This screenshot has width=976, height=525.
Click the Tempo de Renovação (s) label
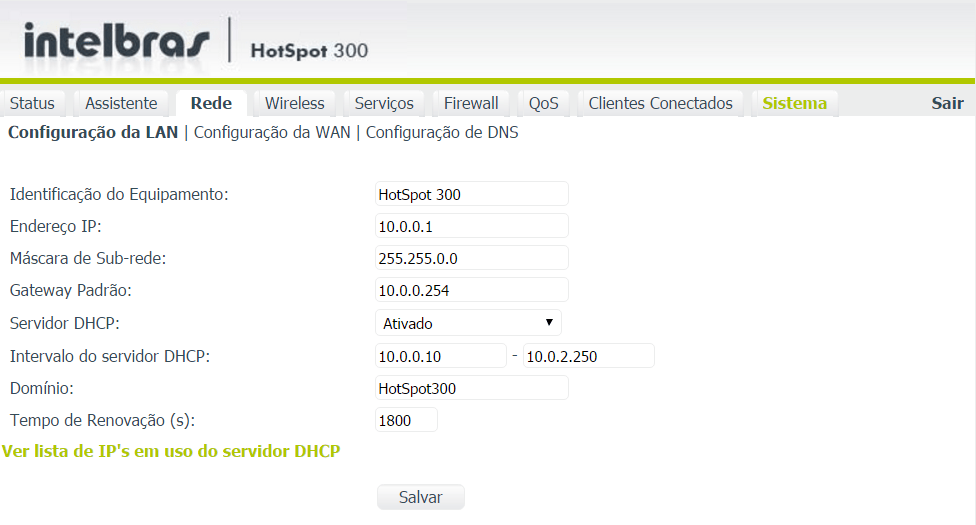pos(103,420)
